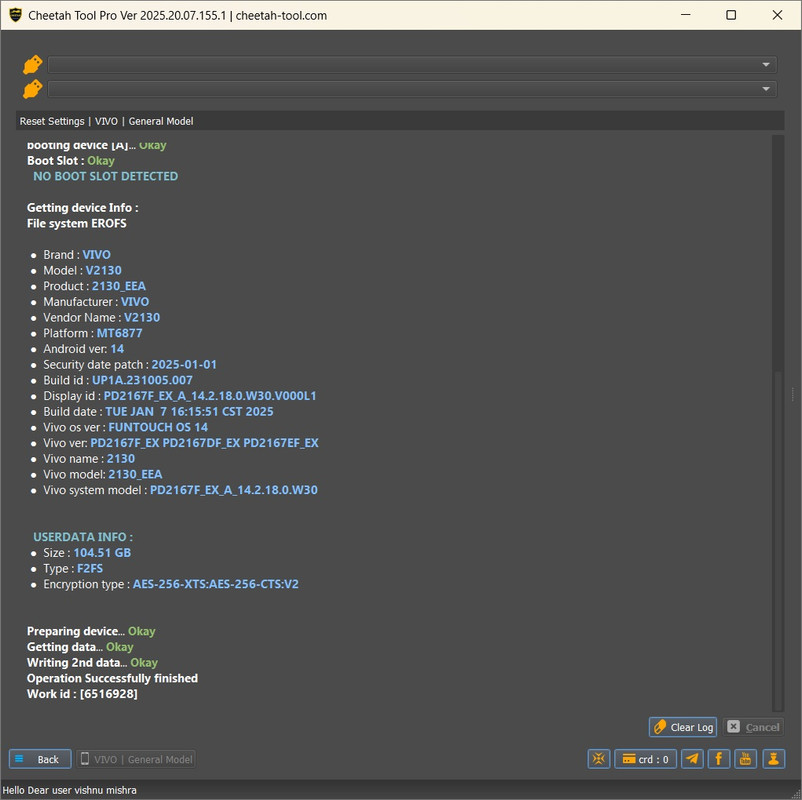
Task: Click the orange USB icon beside the lower combo box
Action: [32, 89]
